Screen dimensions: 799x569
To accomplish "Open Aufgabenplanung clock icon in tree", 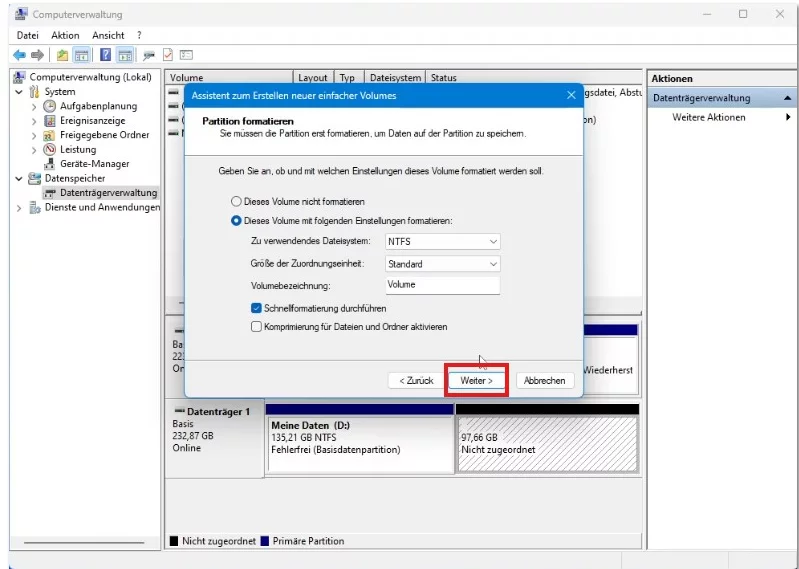I will pos(49,106).
